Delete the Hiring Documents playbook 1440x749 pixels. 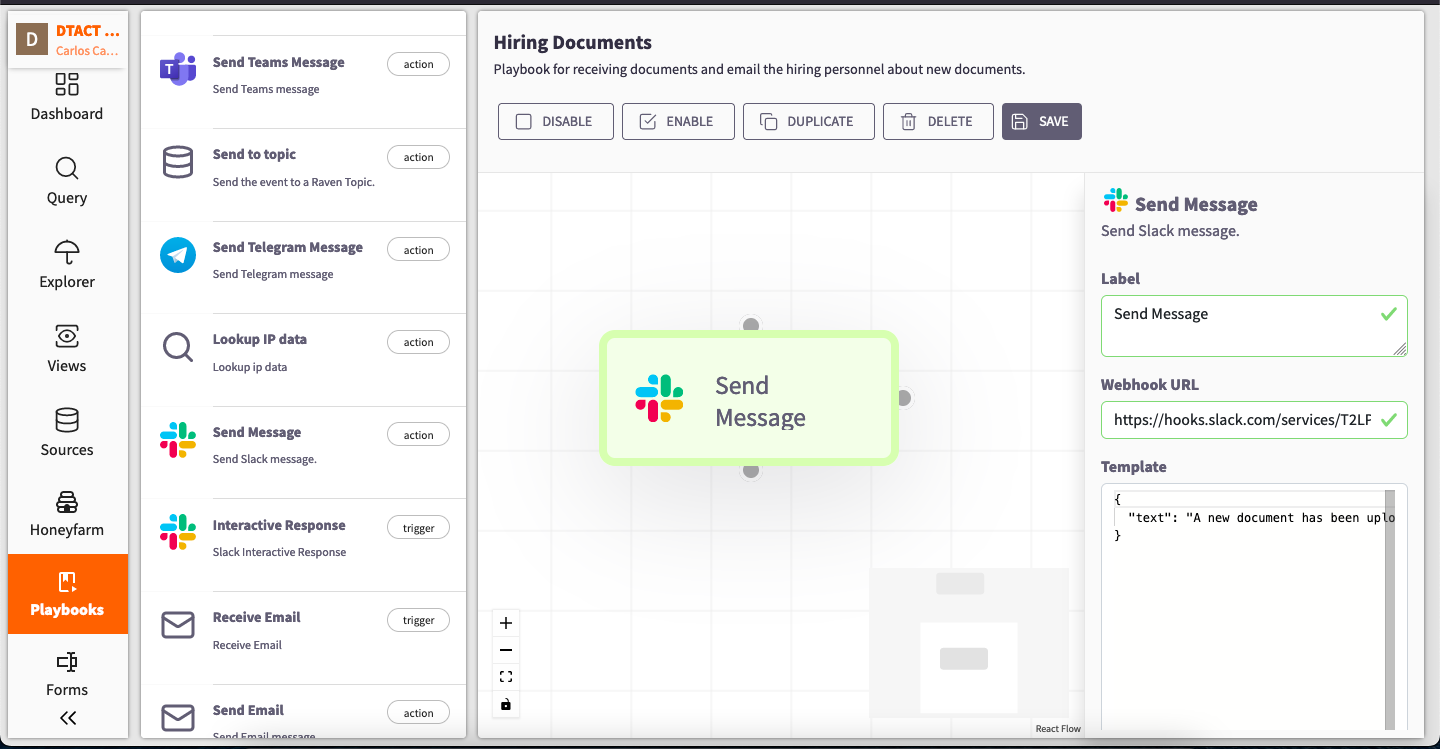pos(938,121)
